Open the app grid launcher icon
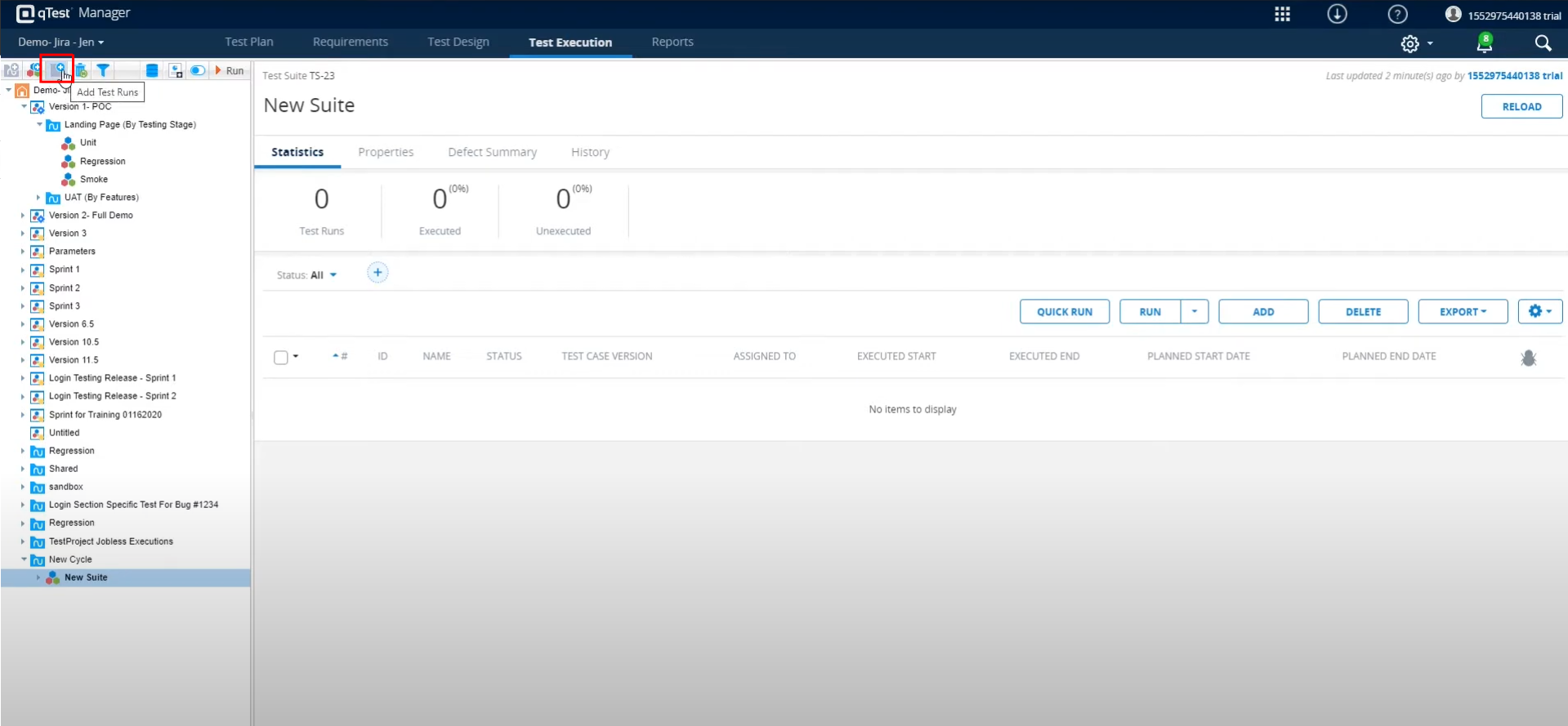This screenshot has width=1568, height=726. [x=1282, y=14]
